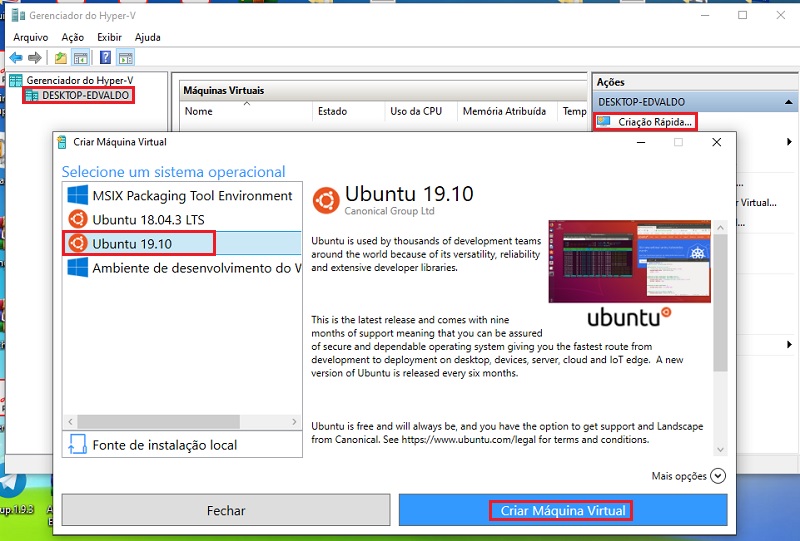Click description pane scroll down arrow
Screen dimensions: 800x541
[720, 449]
